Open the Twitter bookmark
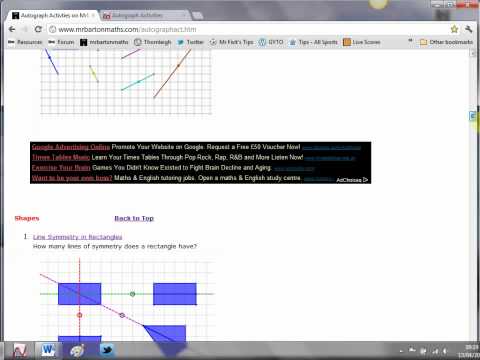The width and height of the screenshot is (480, 360). [x=190, y=42]
